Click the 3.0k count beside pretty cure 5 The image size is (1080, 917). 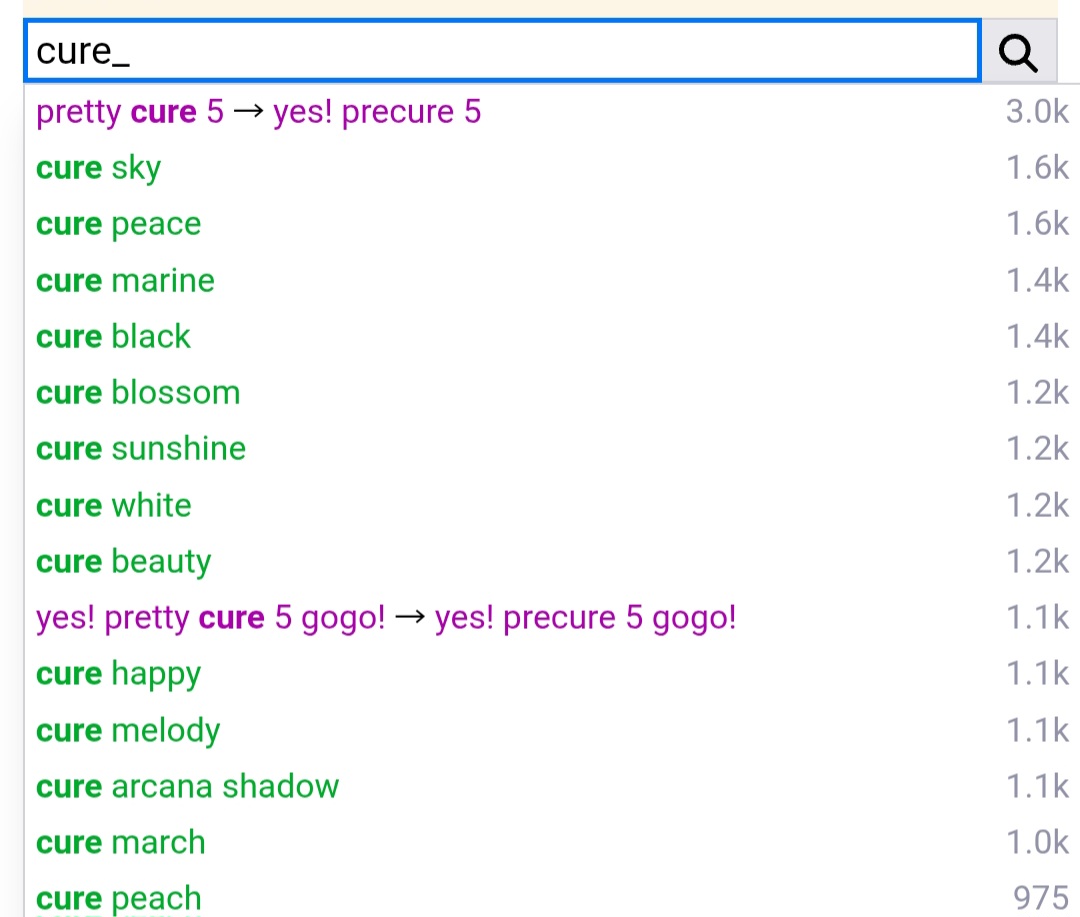pyautogui.click(x=1037, y=112)
